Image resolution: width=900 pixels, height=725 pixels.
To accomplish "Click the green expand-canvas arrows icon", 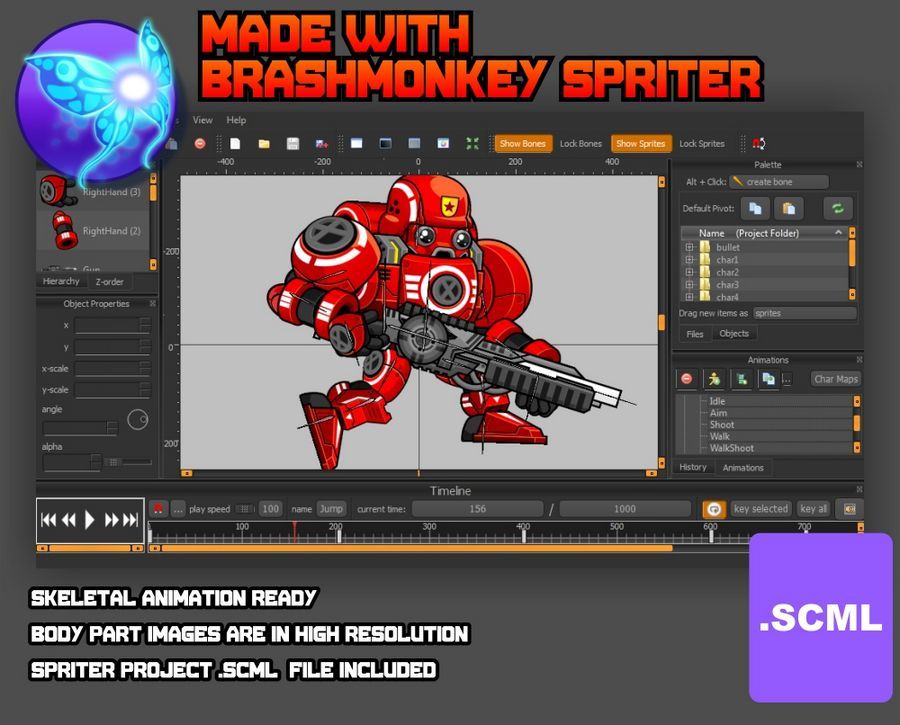I will pos(472,144).
